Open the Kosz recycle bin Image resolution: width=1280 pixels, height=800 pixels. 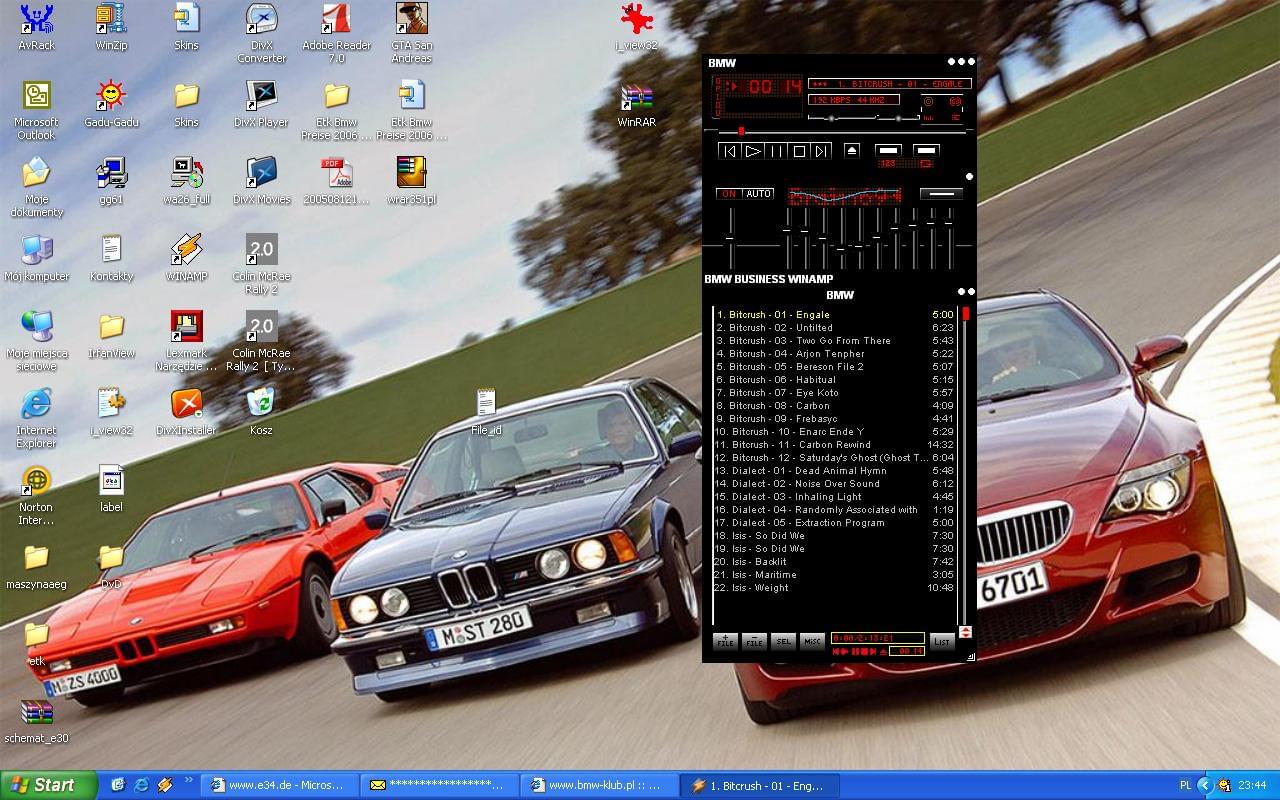click(261, 412)
